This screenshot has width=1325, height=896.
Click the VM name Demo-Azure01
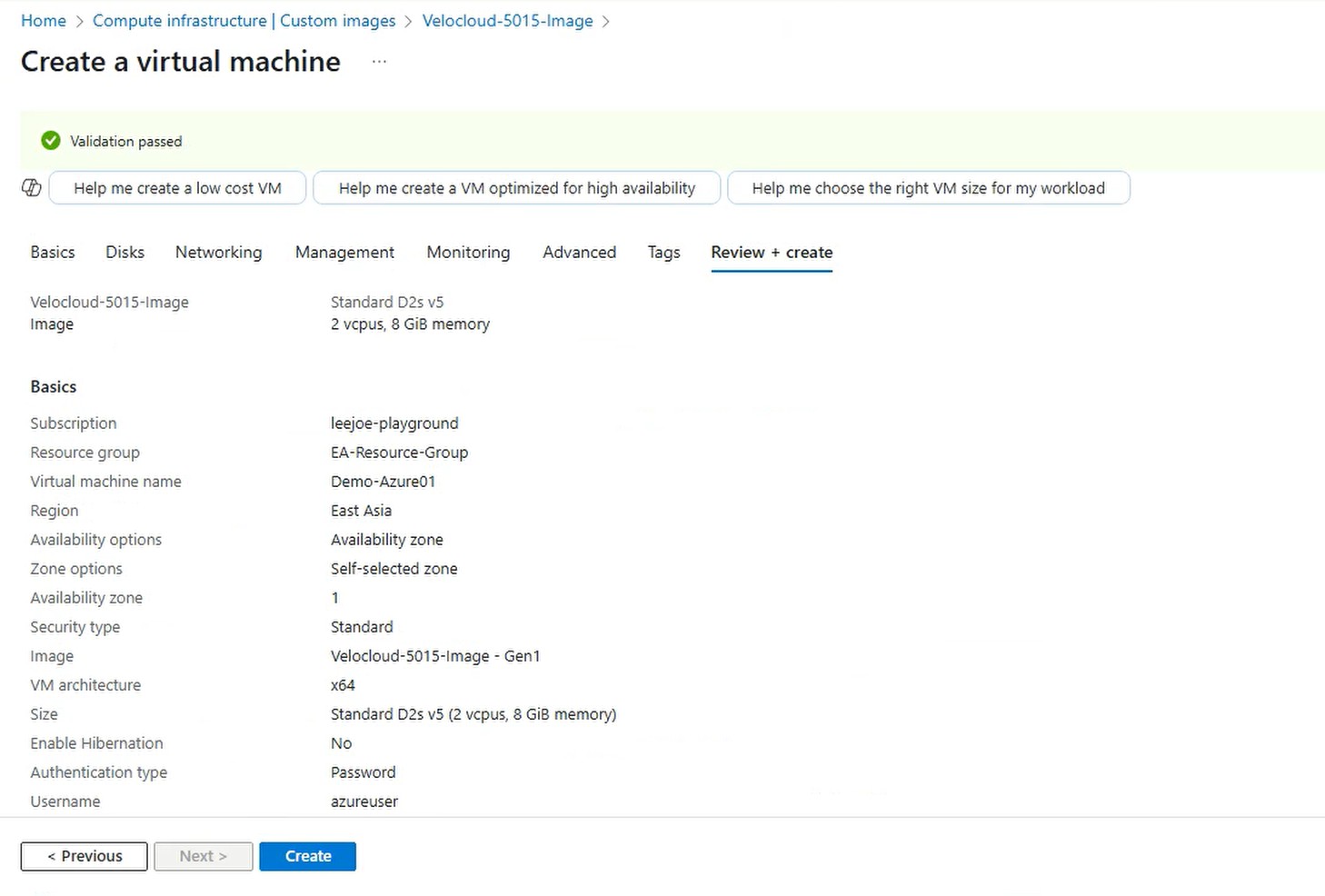384,482
